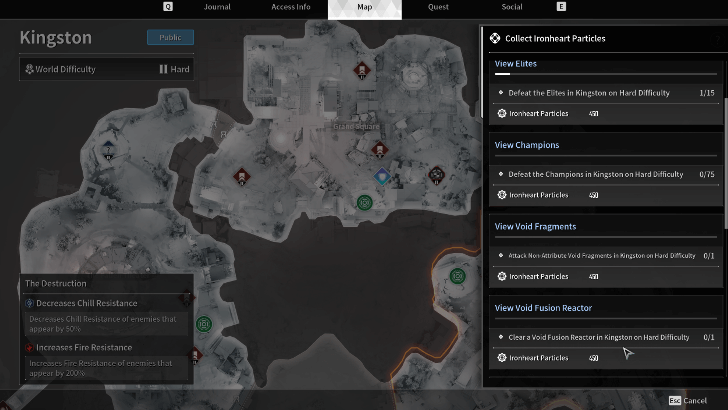
Task: Click the Collect Ironheart Particles header icon
Action: pyautogui.click(x=495, y=39)
